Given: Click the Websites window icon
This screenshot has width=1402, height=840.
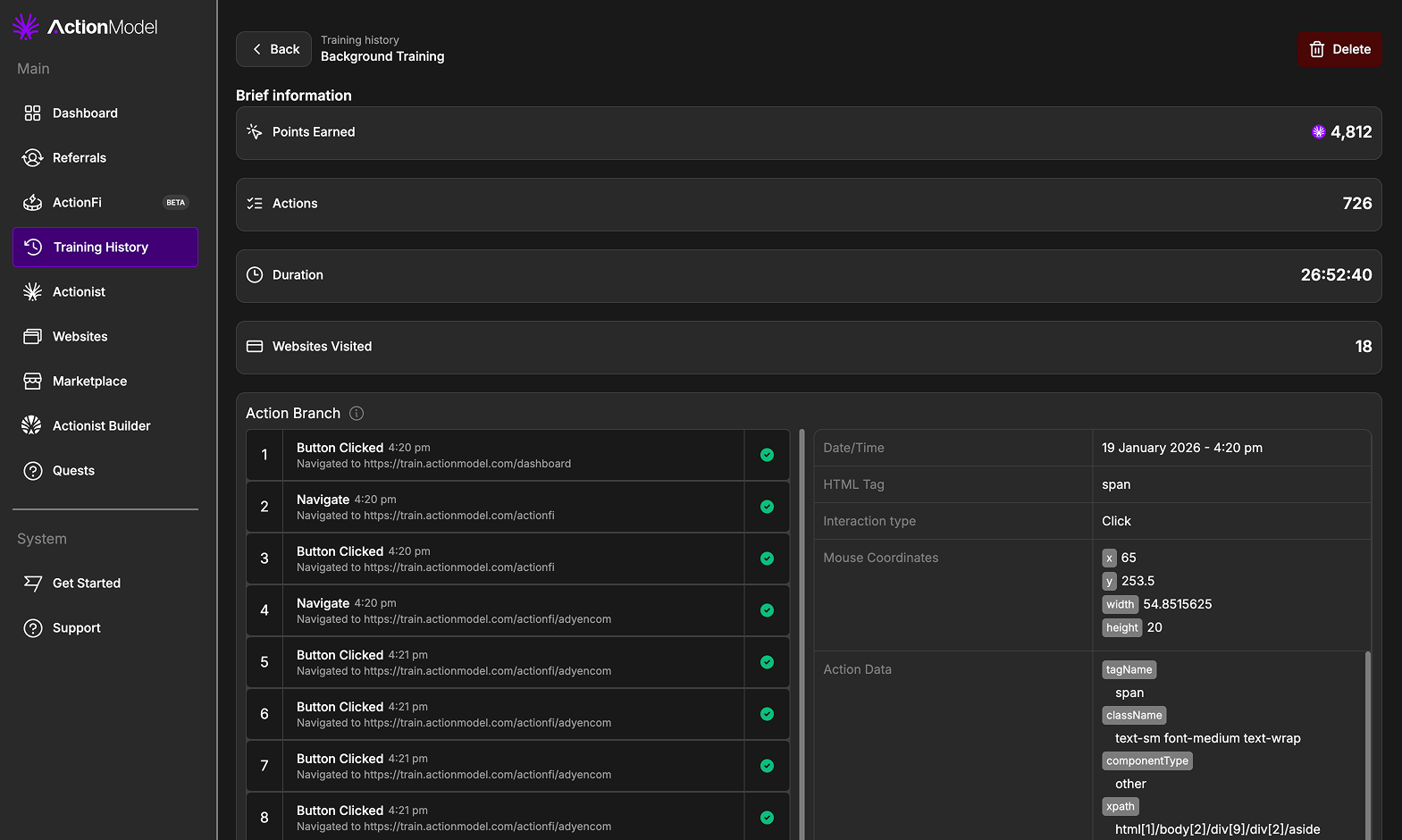Looking at the screenshot, I should point(32,336).
